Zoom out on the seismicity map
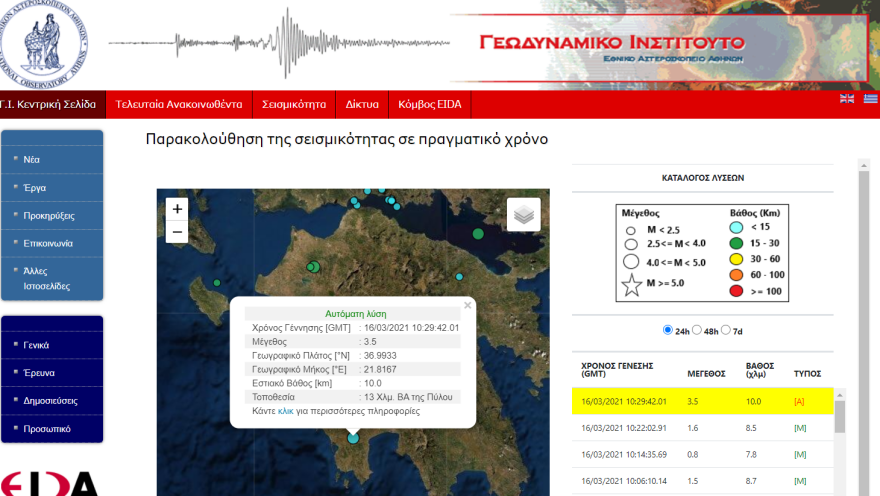Viewport: 880px width, 496px height. point(177,232)
